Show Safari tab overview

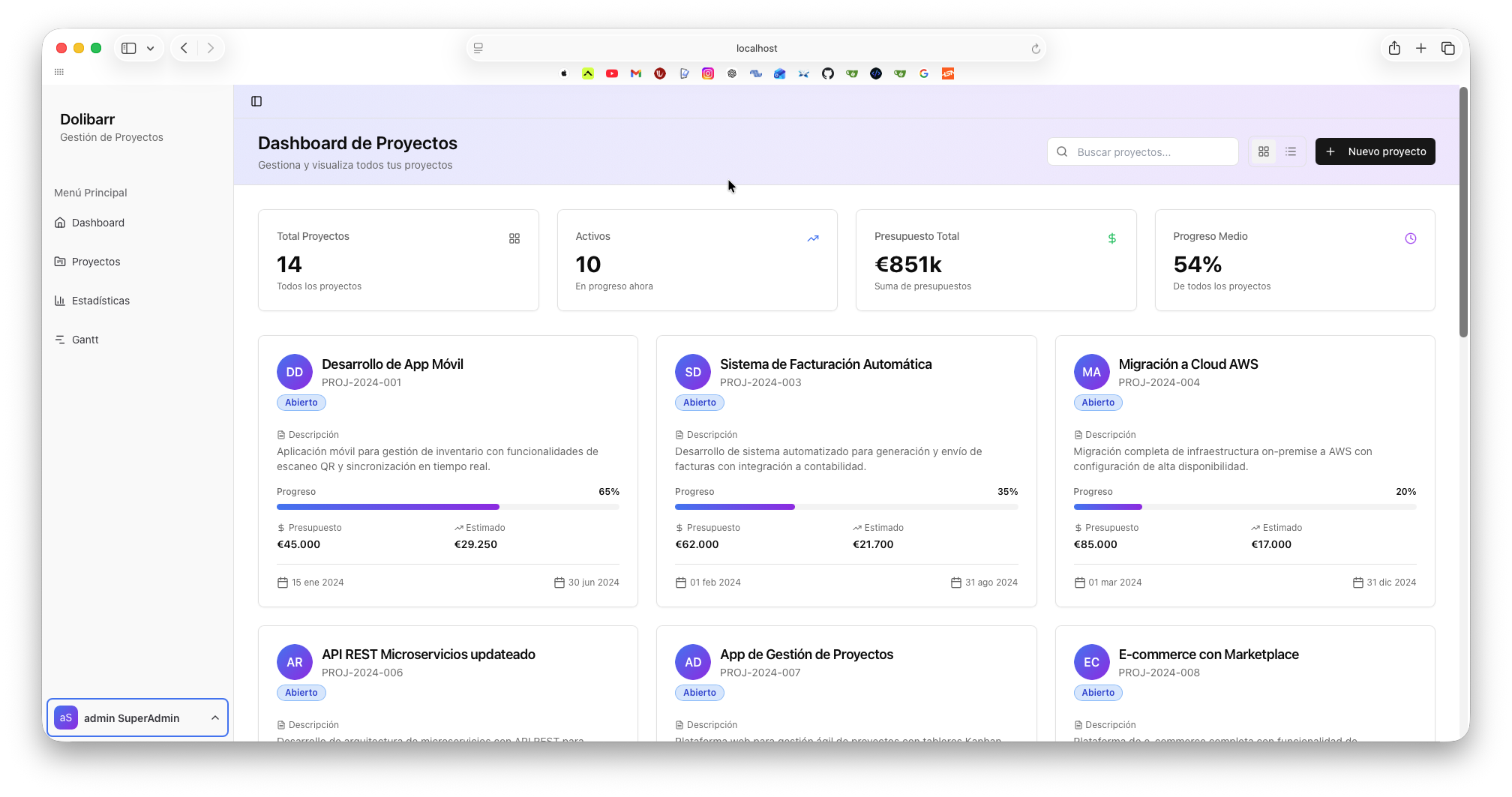point(1448,48)
